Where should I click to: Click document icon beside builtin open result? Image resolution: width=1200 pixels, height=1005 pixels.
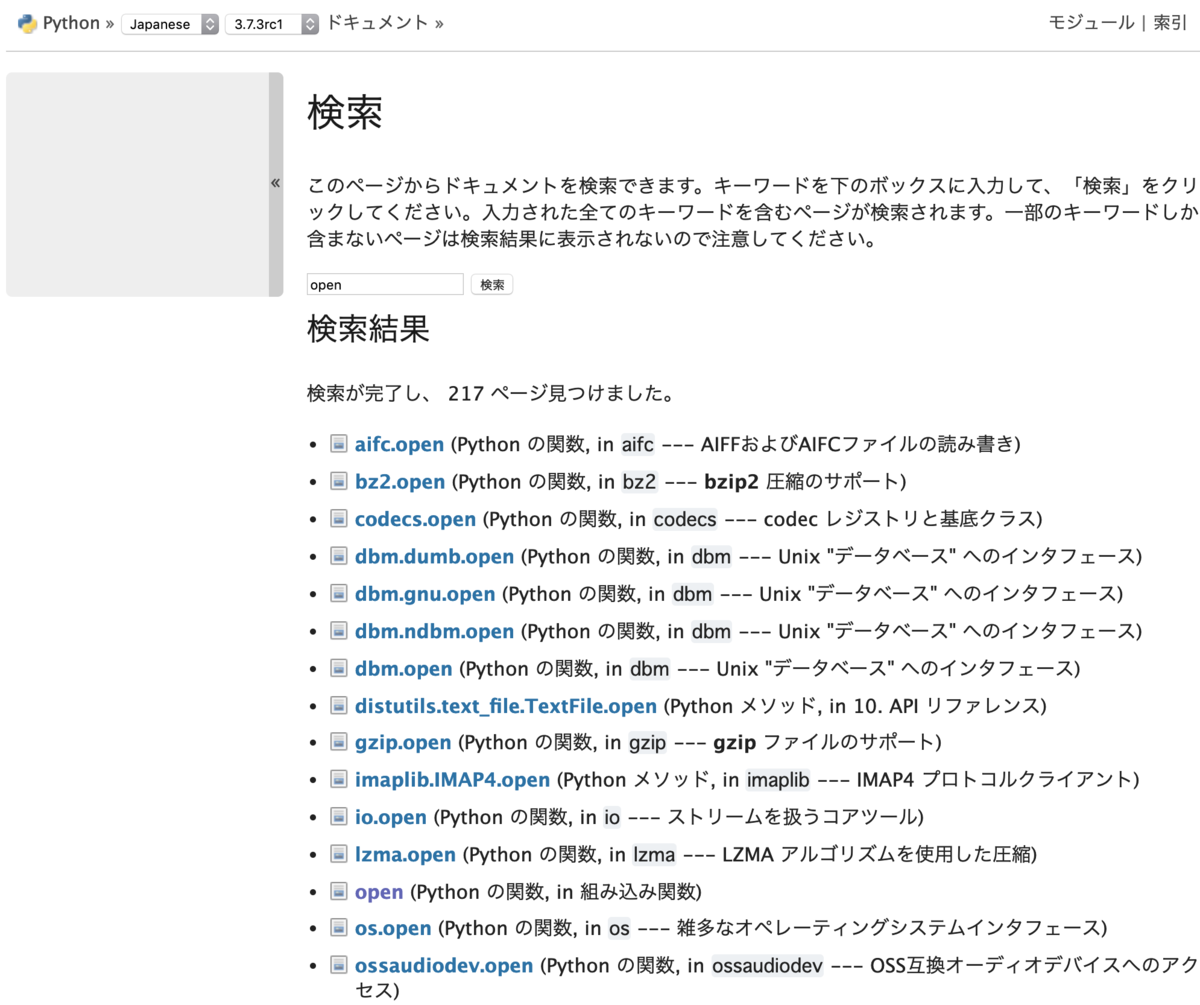click(338, 892)
